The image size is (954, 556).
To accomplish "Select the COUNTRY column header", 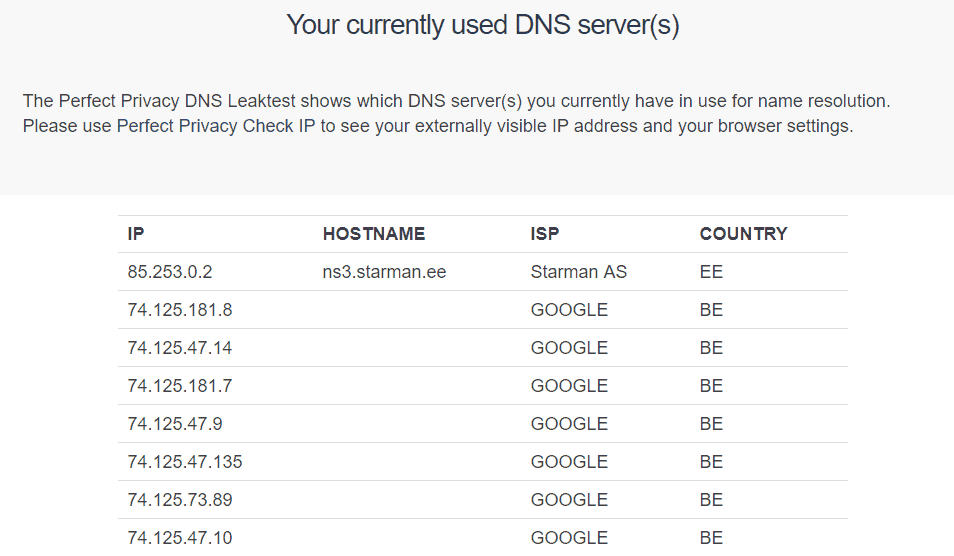I will (x=743, y=234).
